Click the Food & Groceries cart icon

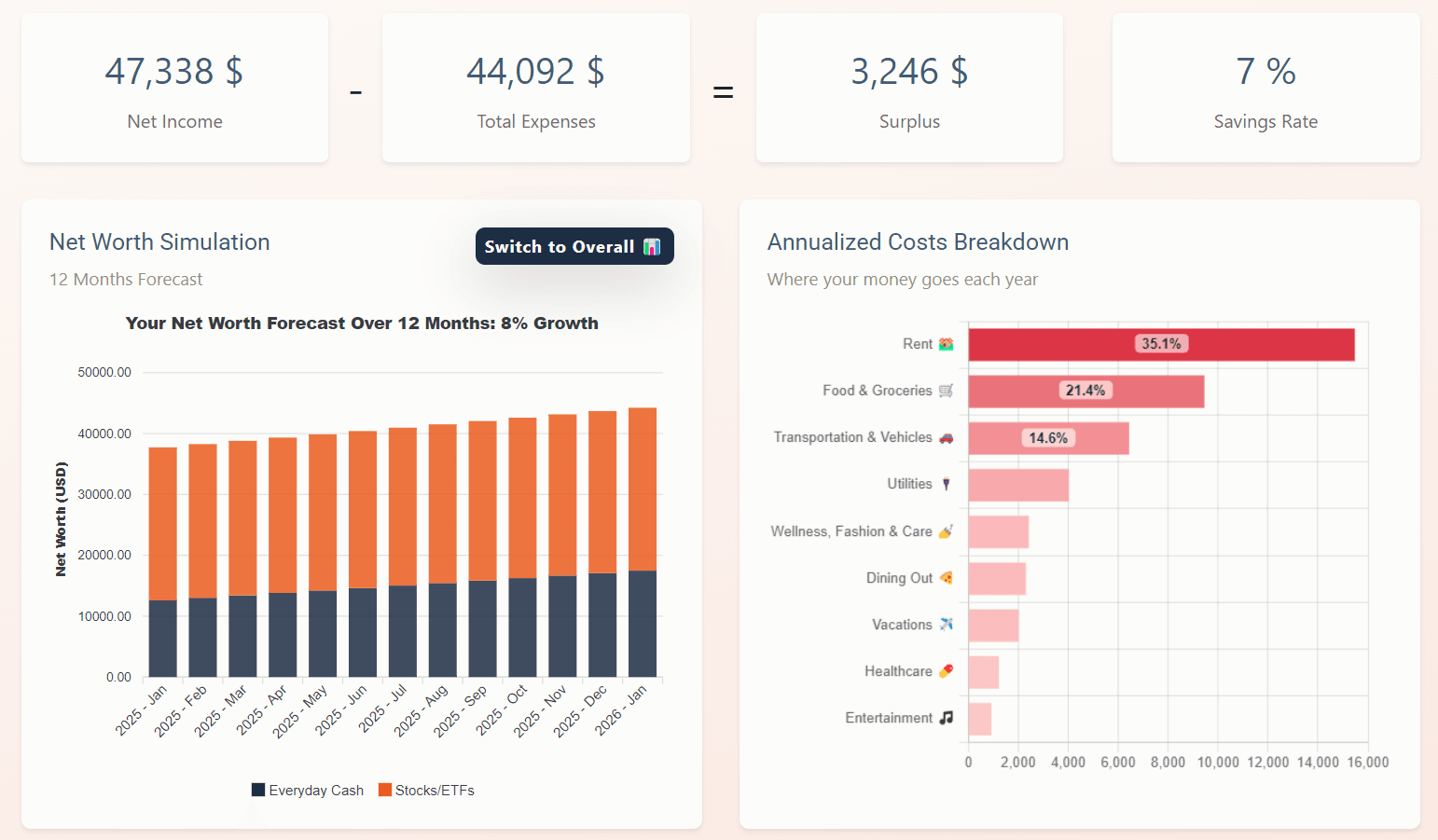click(x=946, y=391)
